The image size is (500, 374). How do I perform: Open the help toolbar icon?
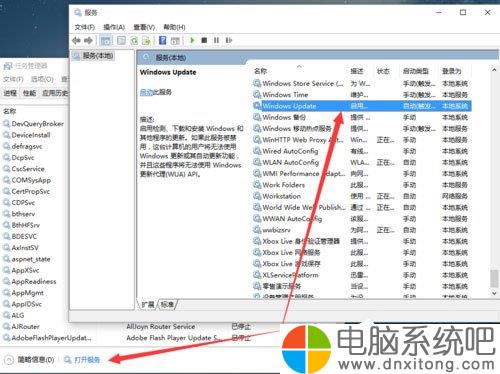pos(163,40)
